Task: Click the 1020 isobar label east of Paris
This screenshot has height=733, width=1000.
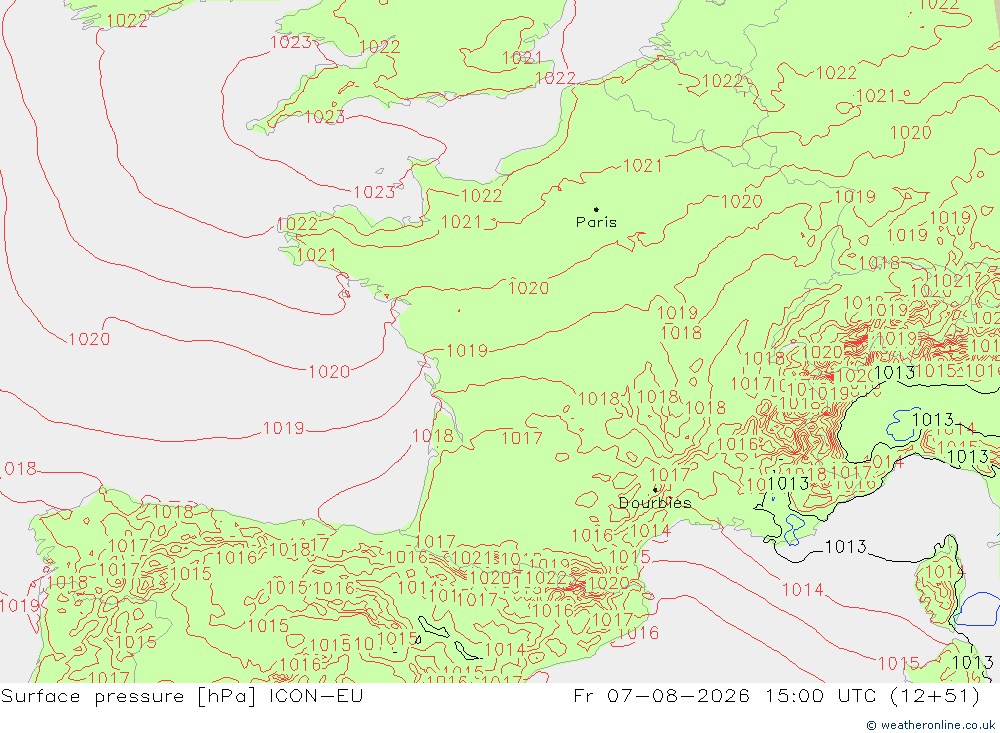Action: point(742,202)
